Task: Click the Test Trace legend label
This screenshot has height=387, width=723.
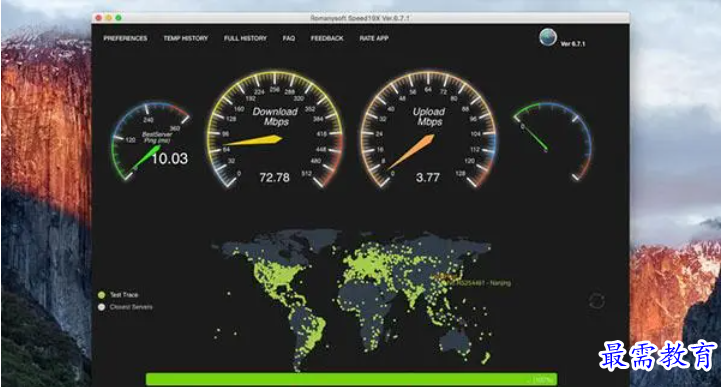Action: coord(124,295)
